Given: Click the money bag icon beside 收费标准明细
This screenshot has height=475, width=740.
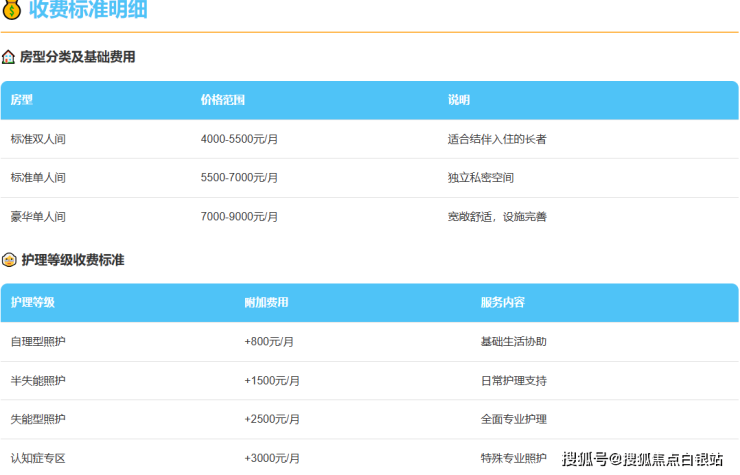Looking at the screenshot, I should pyautogui.click(x=12, y=12).
